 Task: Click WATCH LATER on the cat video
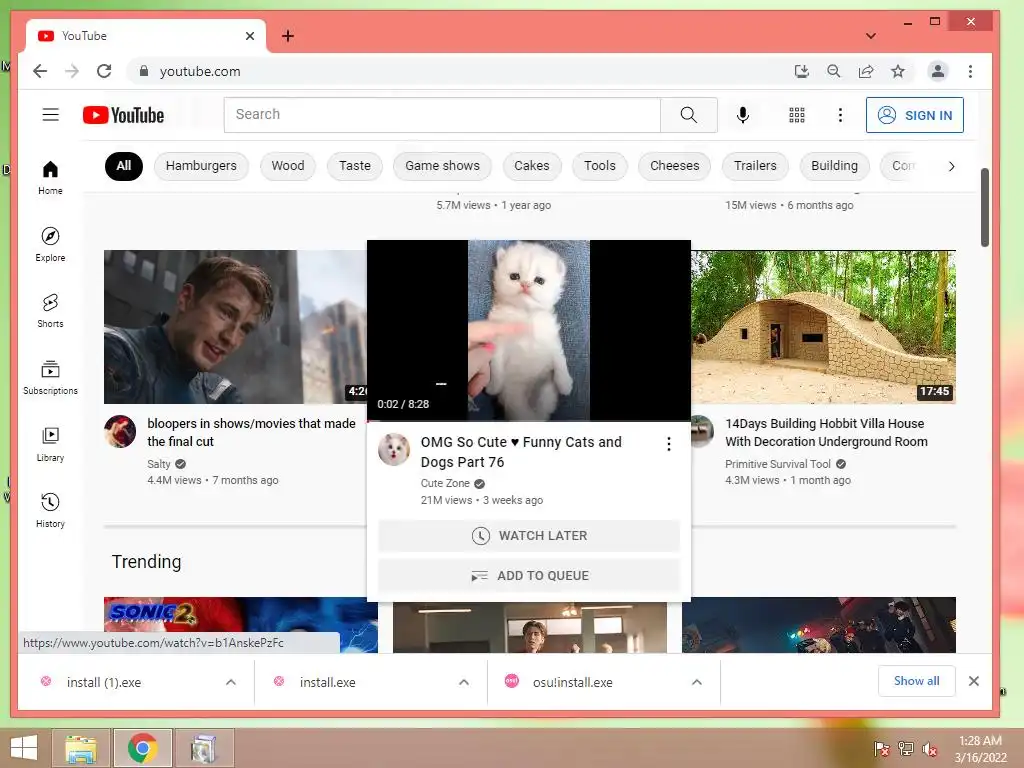tap(529, 536)
